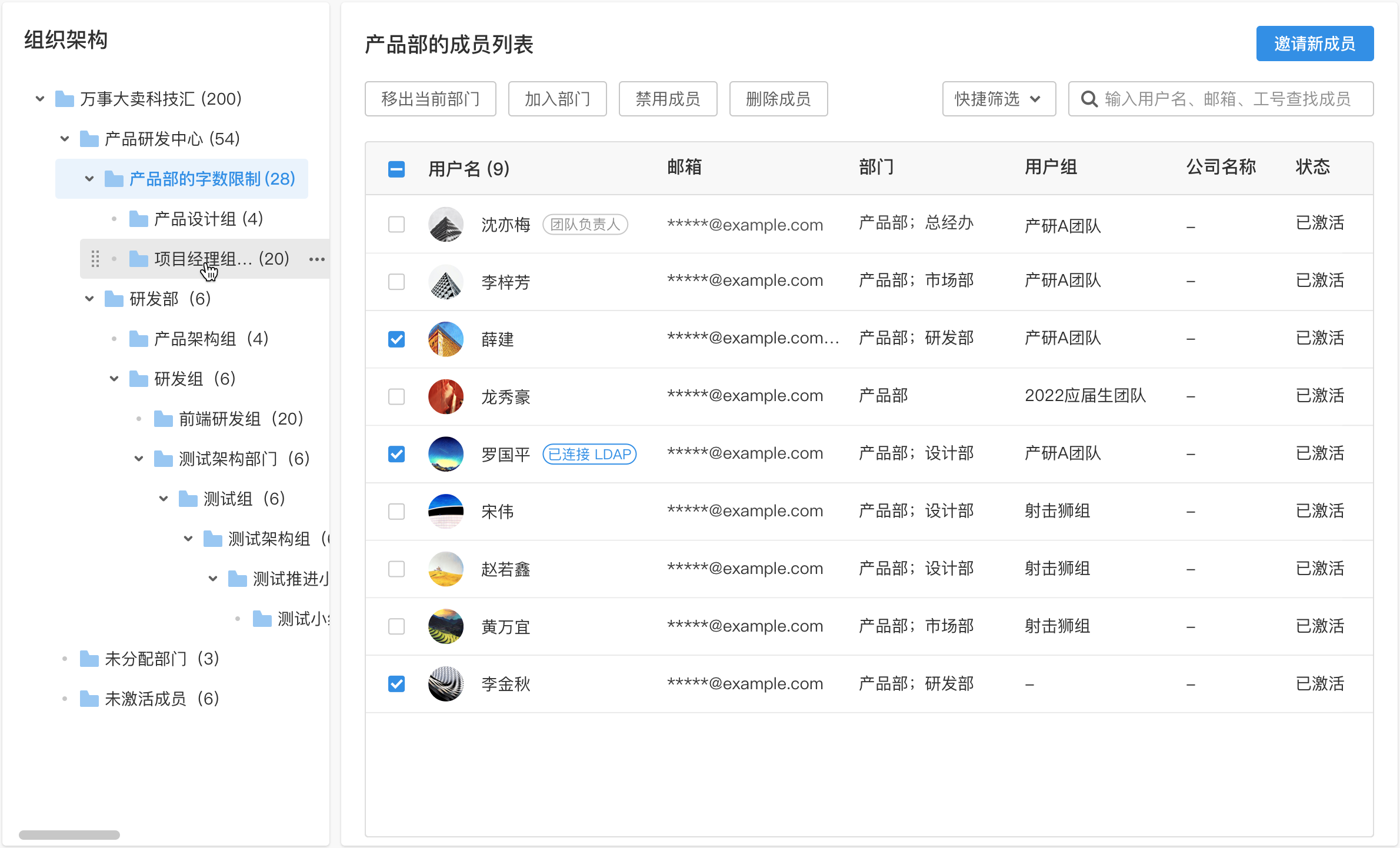
Task: Click the member search input field
Action: [1229, 99]
